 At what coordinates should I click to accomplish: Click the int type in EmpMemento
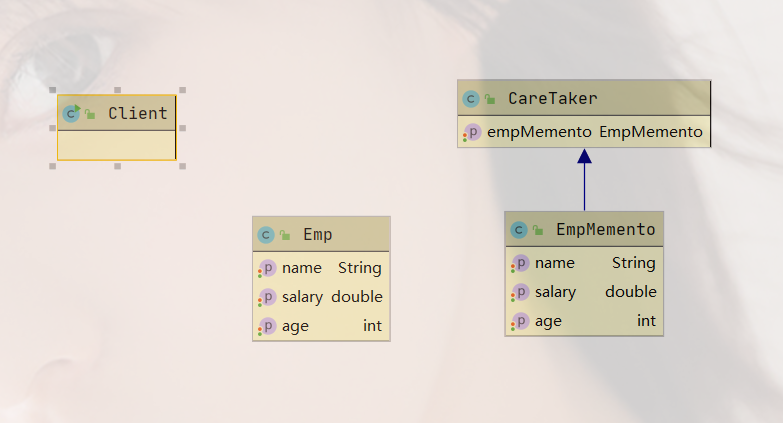tap(646, 321)
